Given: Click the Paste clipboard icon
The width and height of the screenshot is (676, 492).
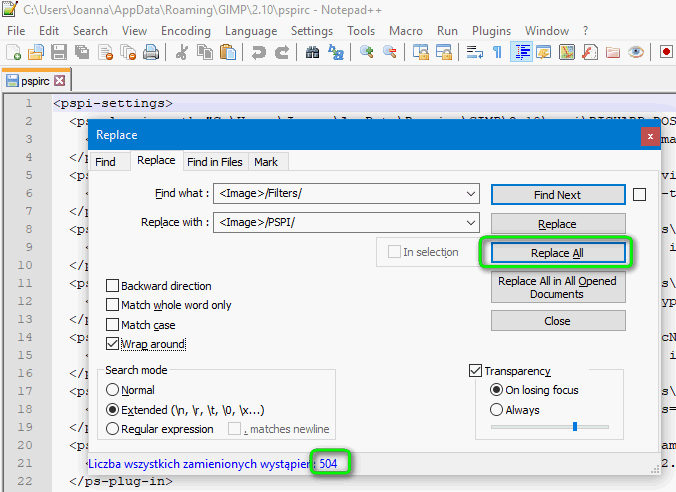Looking at the screenshot, I should [x=228, y=53].
